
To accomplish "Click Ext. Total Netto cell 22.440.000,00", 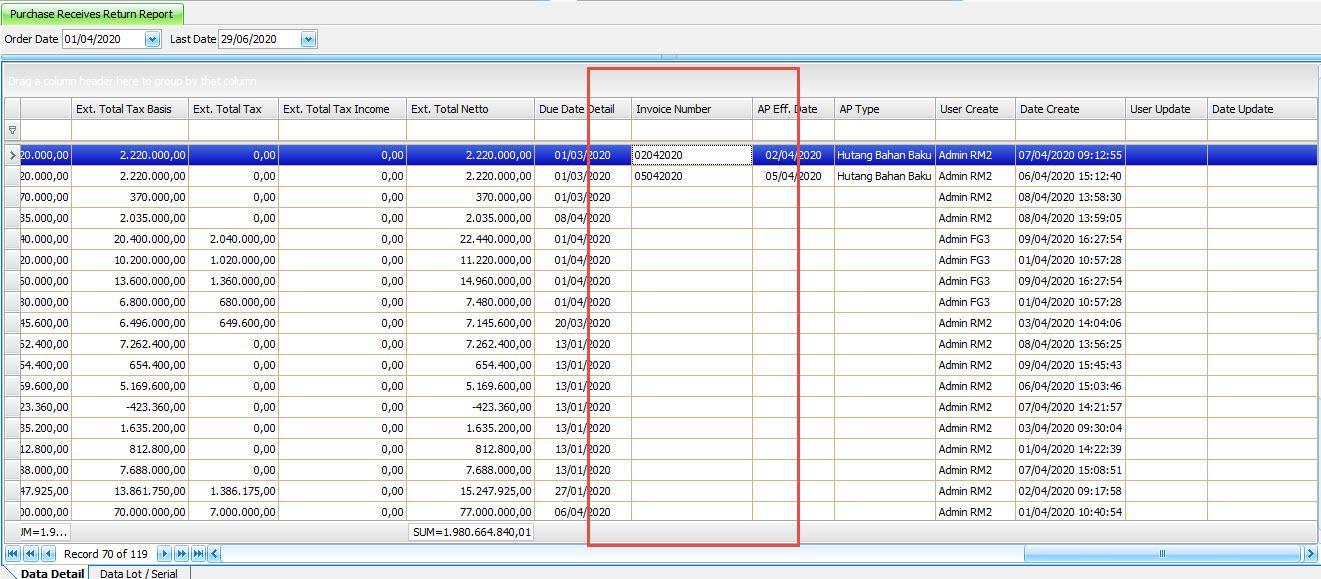I will coord(470,239).
